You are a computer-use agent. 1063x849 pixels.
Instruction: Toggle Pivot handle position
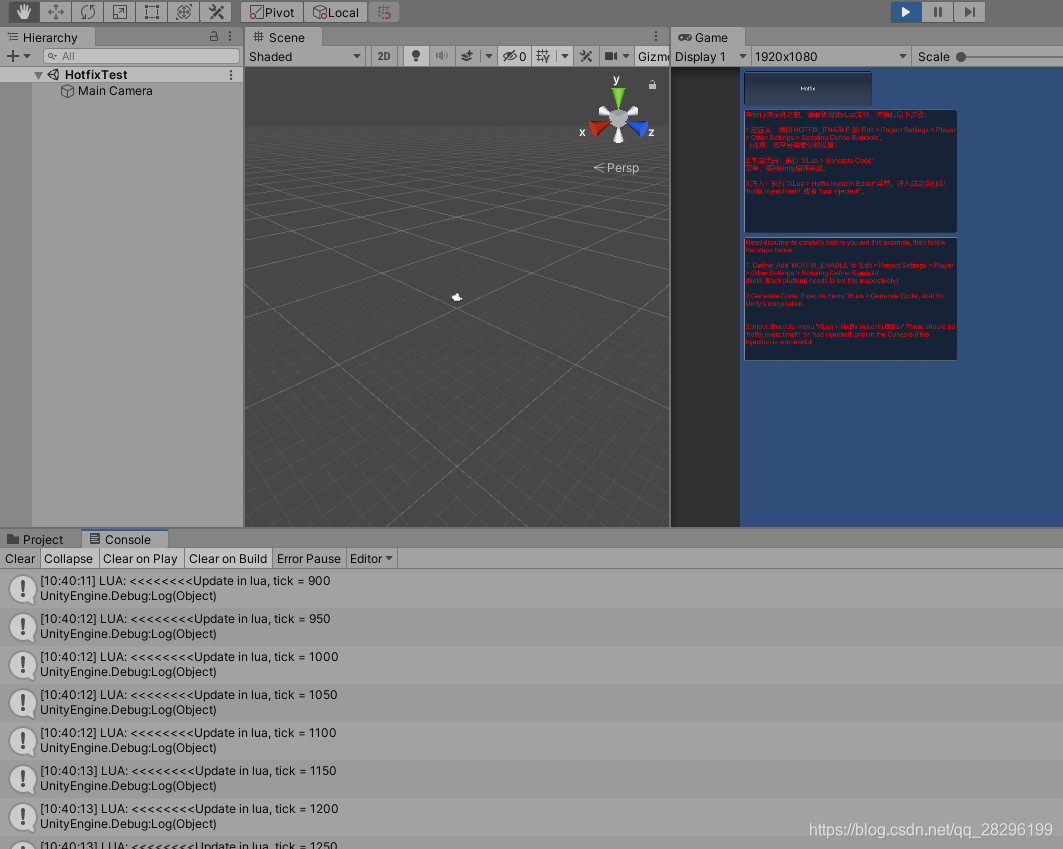pos(272,12)
